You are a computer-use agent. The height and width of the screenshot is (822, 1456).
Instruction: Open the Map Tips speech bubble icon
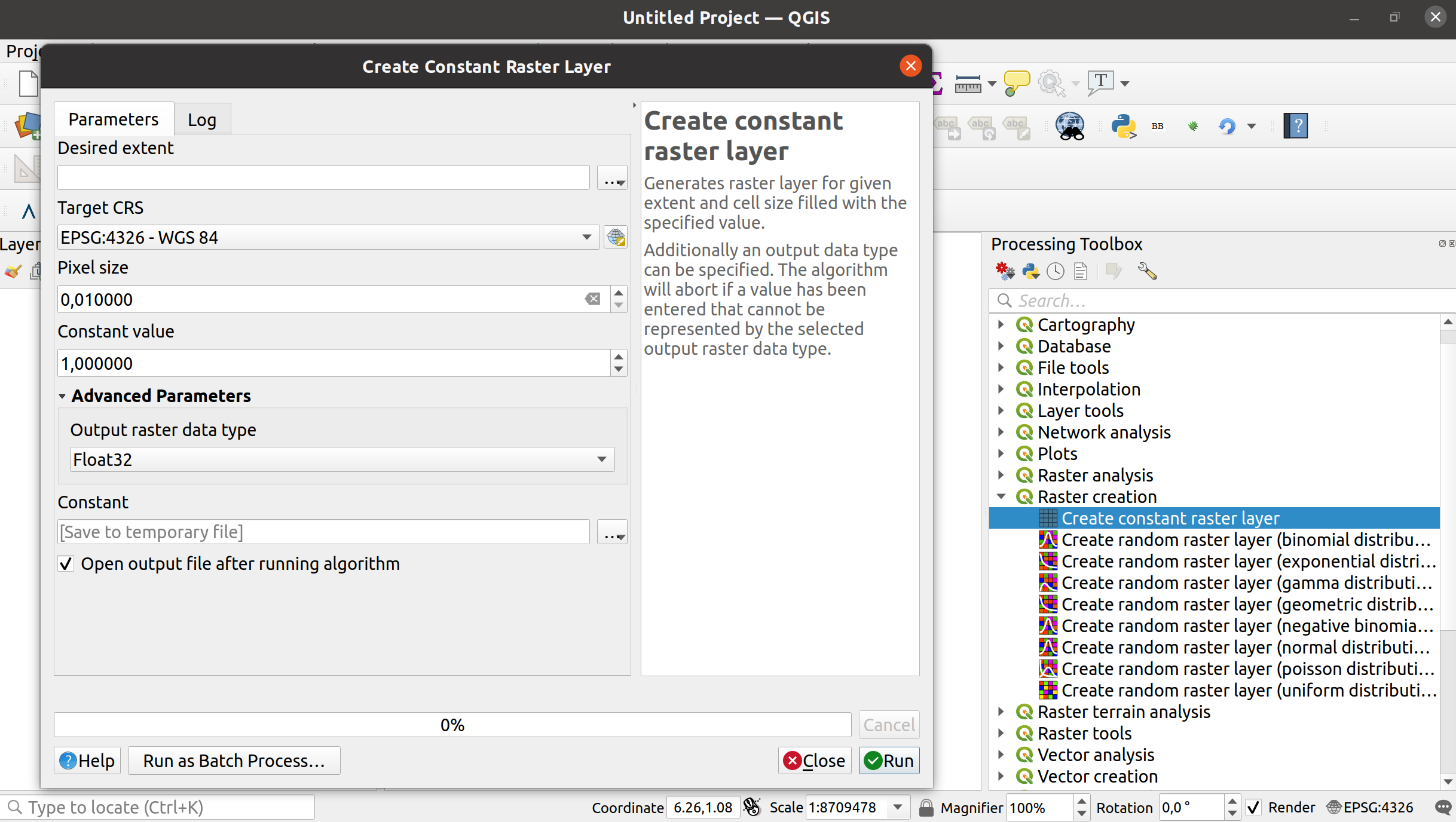click(1017, 83)
